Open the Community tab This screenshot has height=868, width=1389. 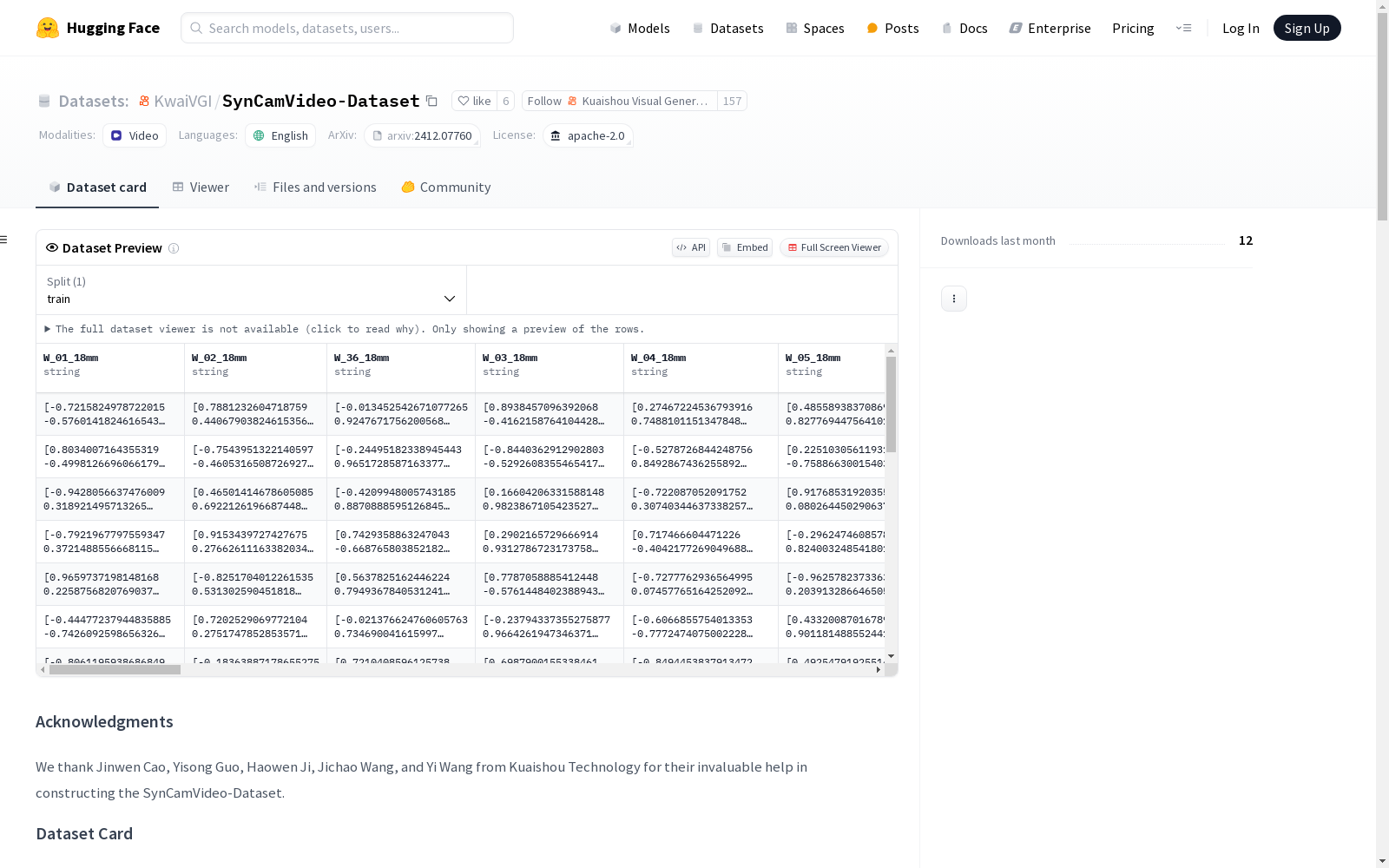pyautogui.click(x=446, y=187)
